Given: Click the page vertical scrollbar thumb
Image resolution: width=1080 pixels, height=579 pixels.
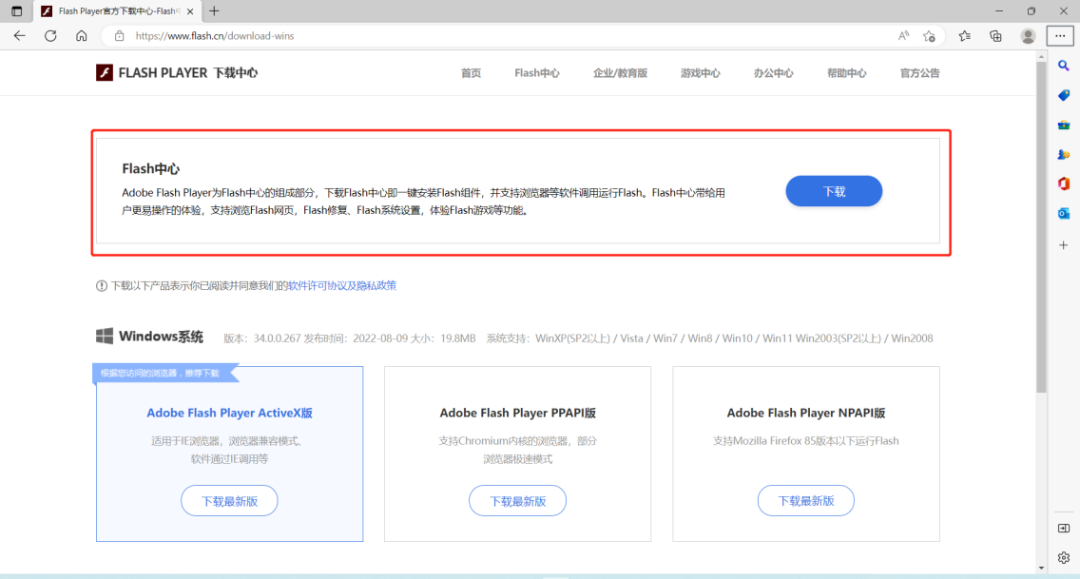Looking at the screenshot, I should pyautogui.click(x=1041, y=227).
